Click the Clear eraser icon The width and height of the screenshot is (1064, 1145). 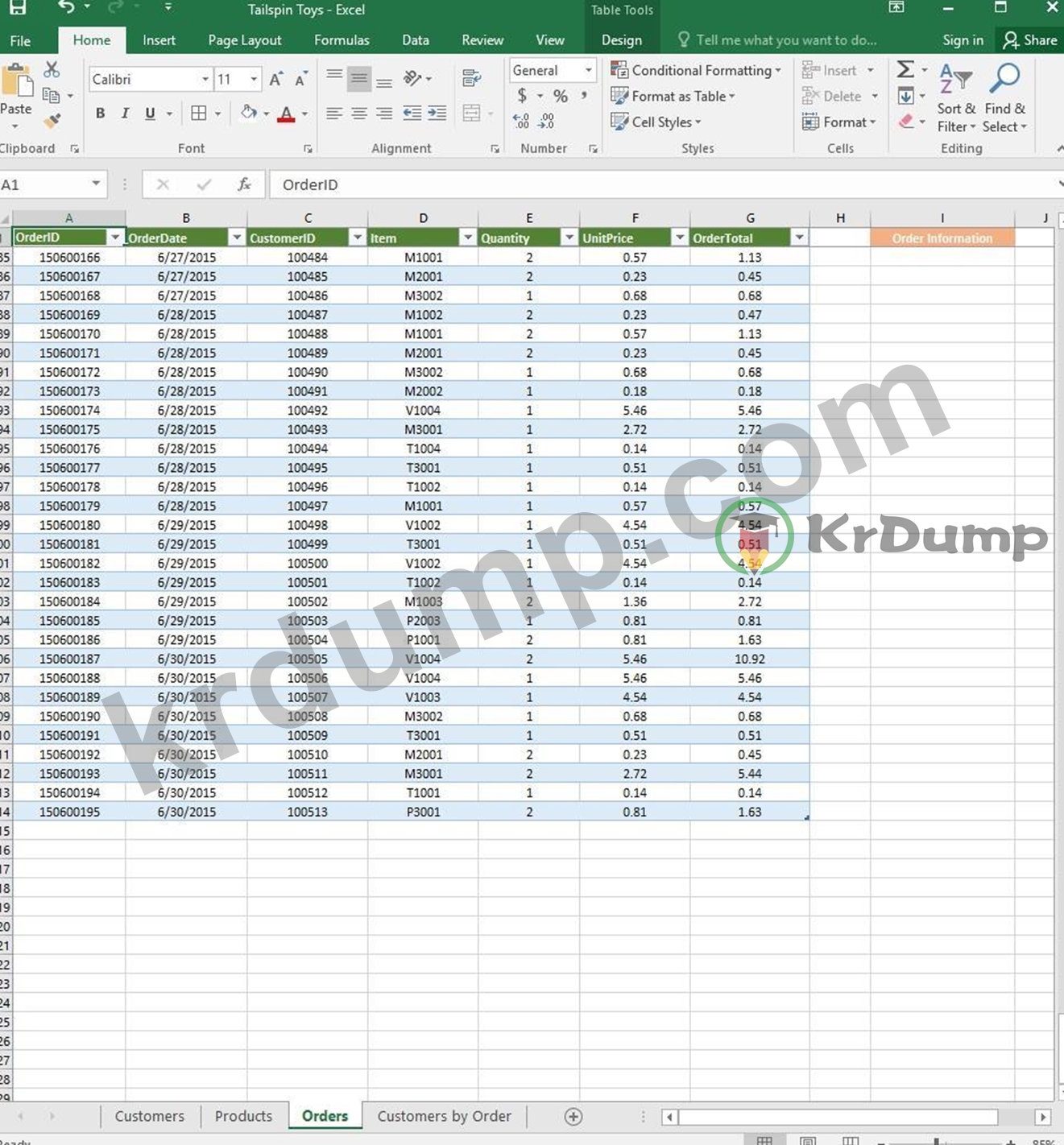tap(906, 122)
